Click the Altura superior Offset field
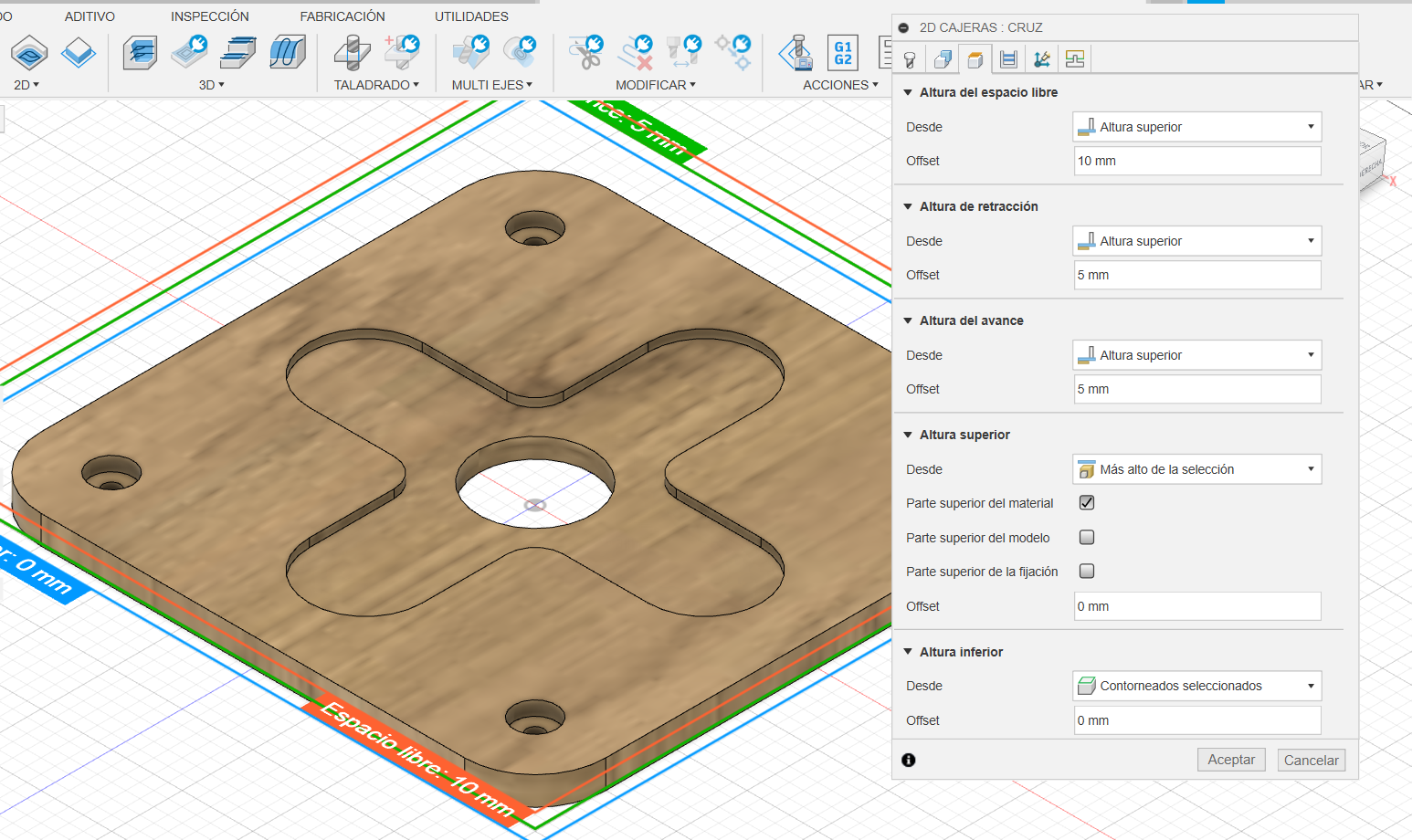 tap(1197, 606)
